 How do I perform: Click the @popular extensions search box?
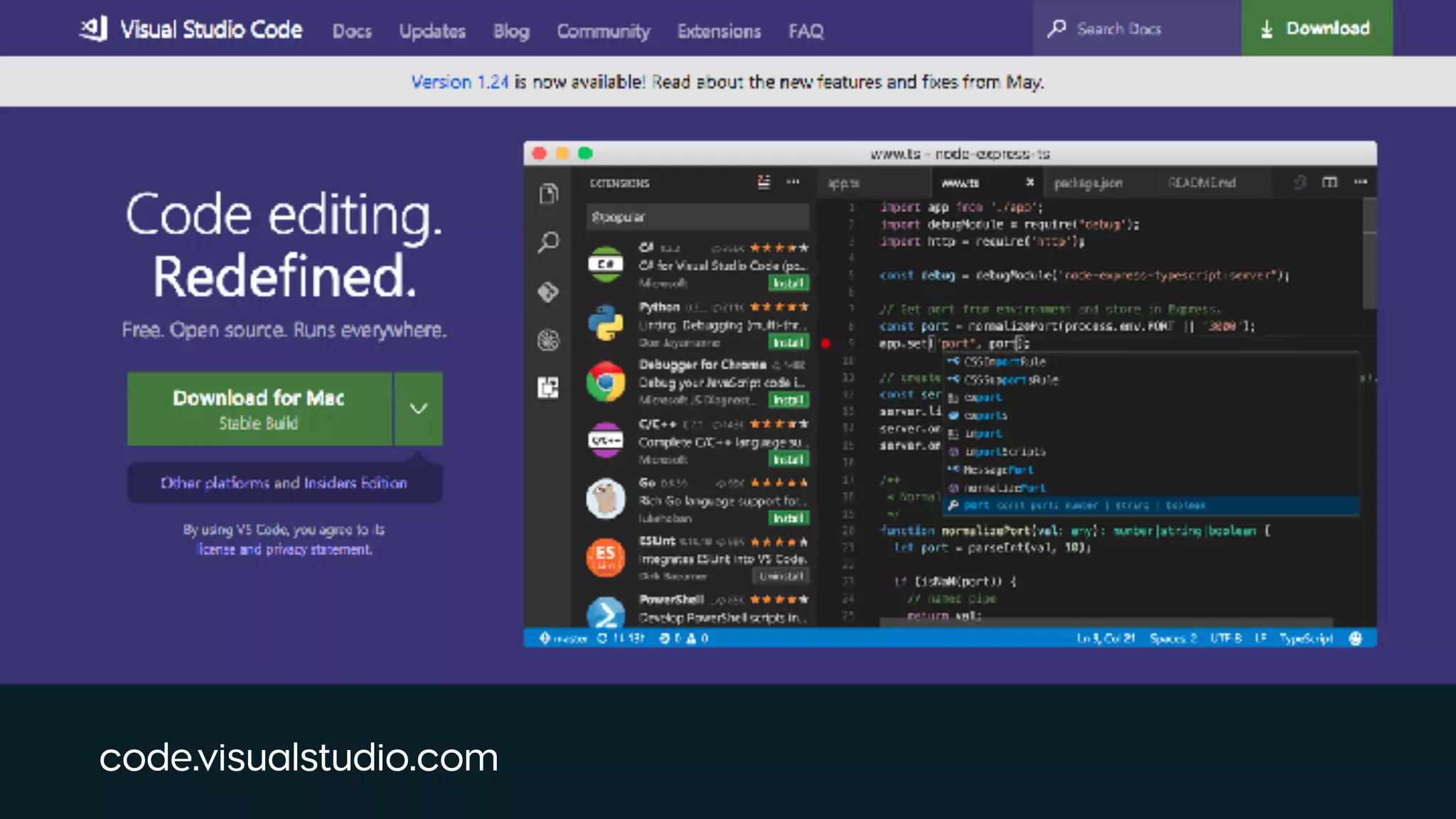pos(698,217)
